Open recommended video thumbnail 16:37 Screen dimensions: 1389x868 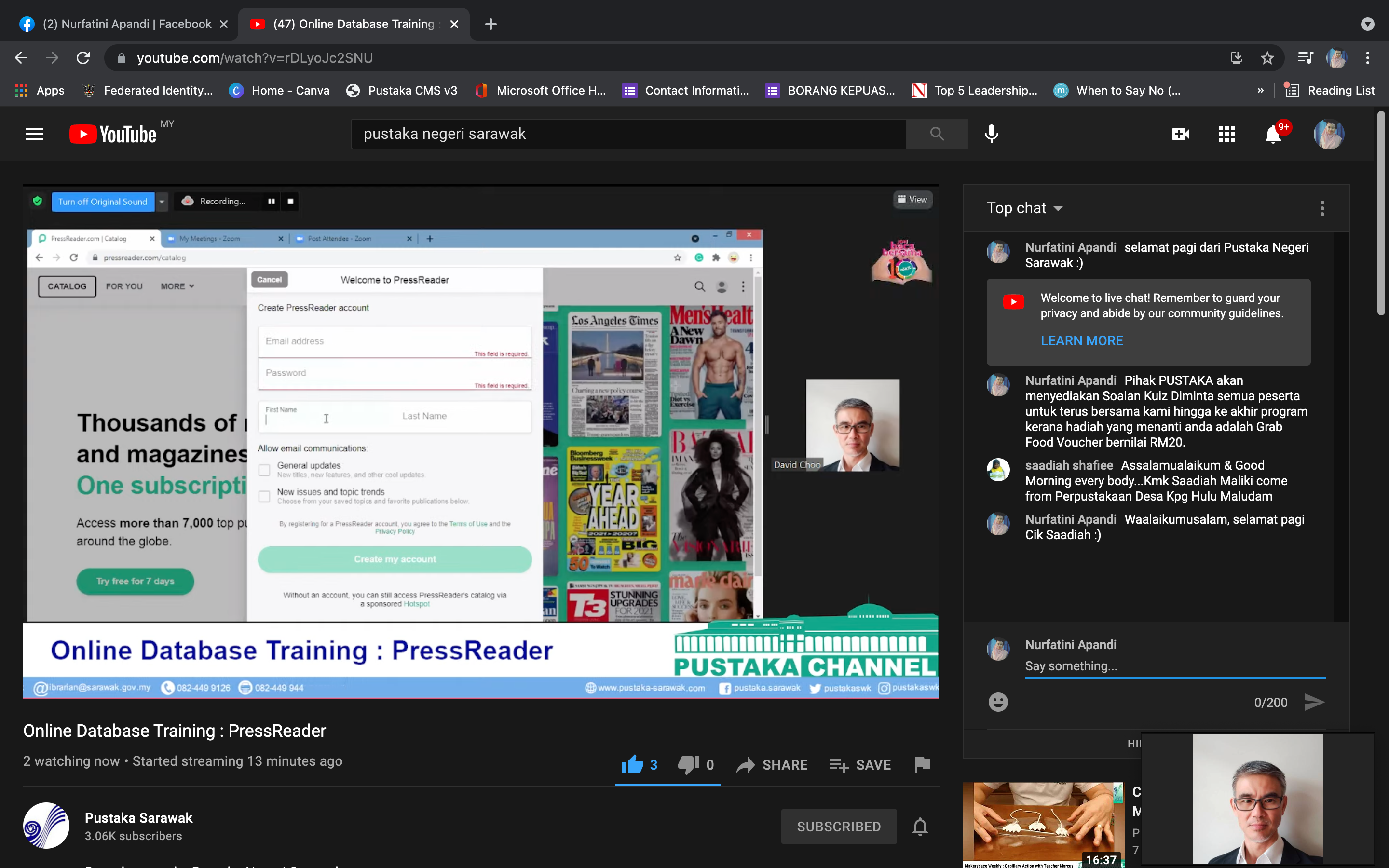click(1042, 825)
